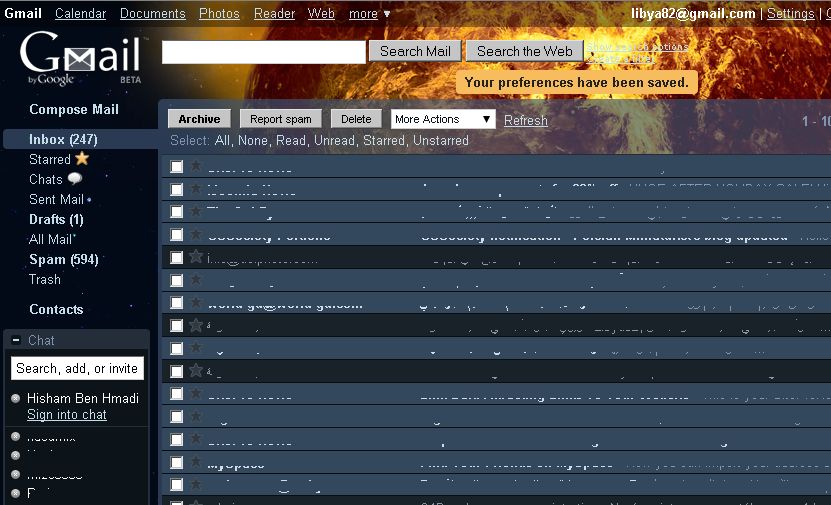Select Unread messages

pyautogui.click(x=334, y=141)
